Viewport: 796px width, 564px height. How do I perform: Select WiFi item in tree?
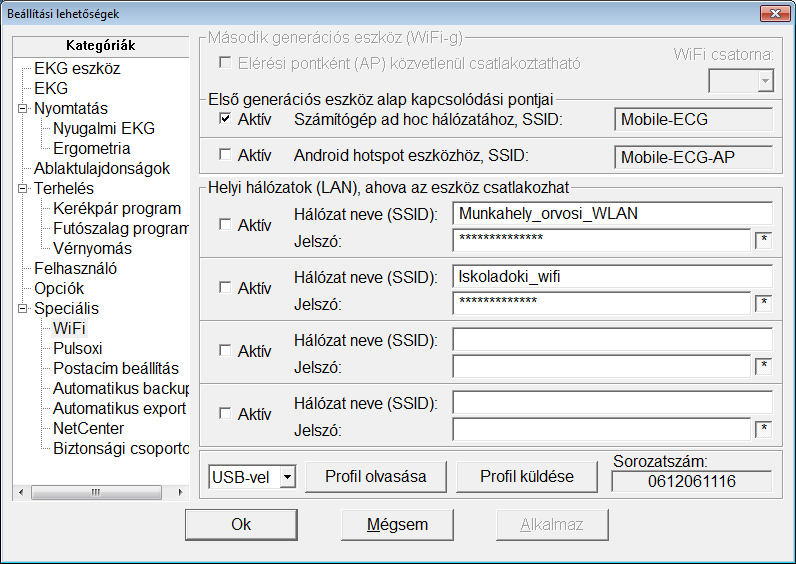[x=69, y=328]
